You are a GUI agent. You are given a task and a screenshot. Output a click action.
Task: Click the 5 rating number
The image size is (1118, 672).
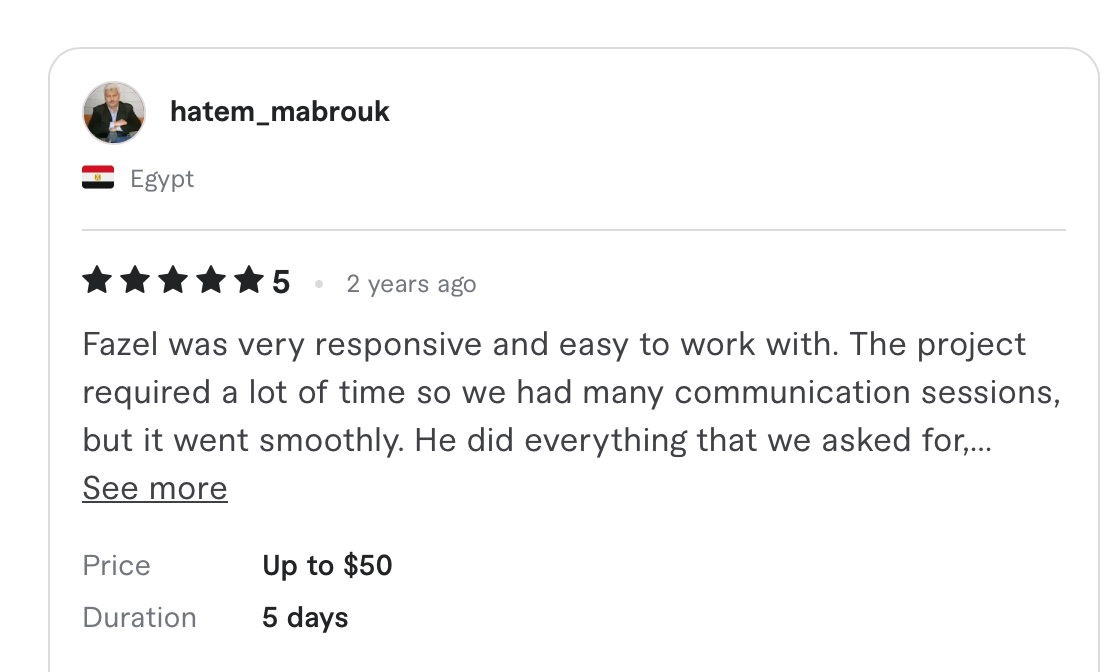click(x=282, y=281)
